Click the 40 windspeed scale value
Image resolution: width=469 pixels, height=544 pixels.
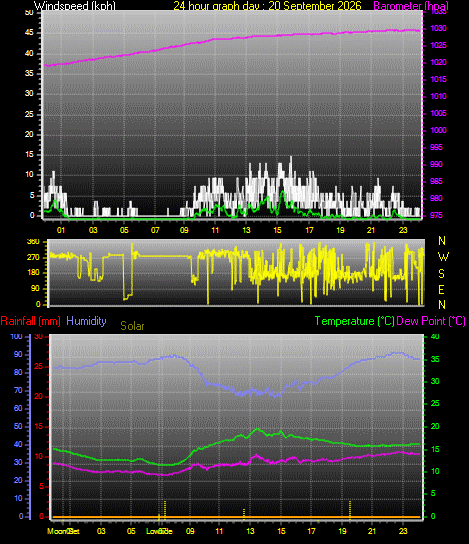[x=29, y=53]
